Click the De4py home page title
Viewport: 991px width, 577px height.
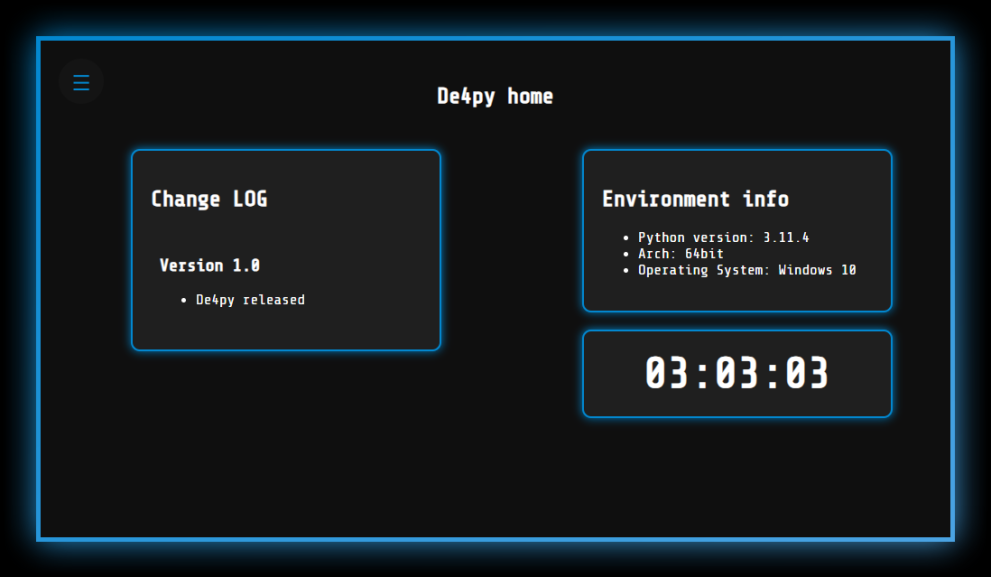tap(494, 96)
